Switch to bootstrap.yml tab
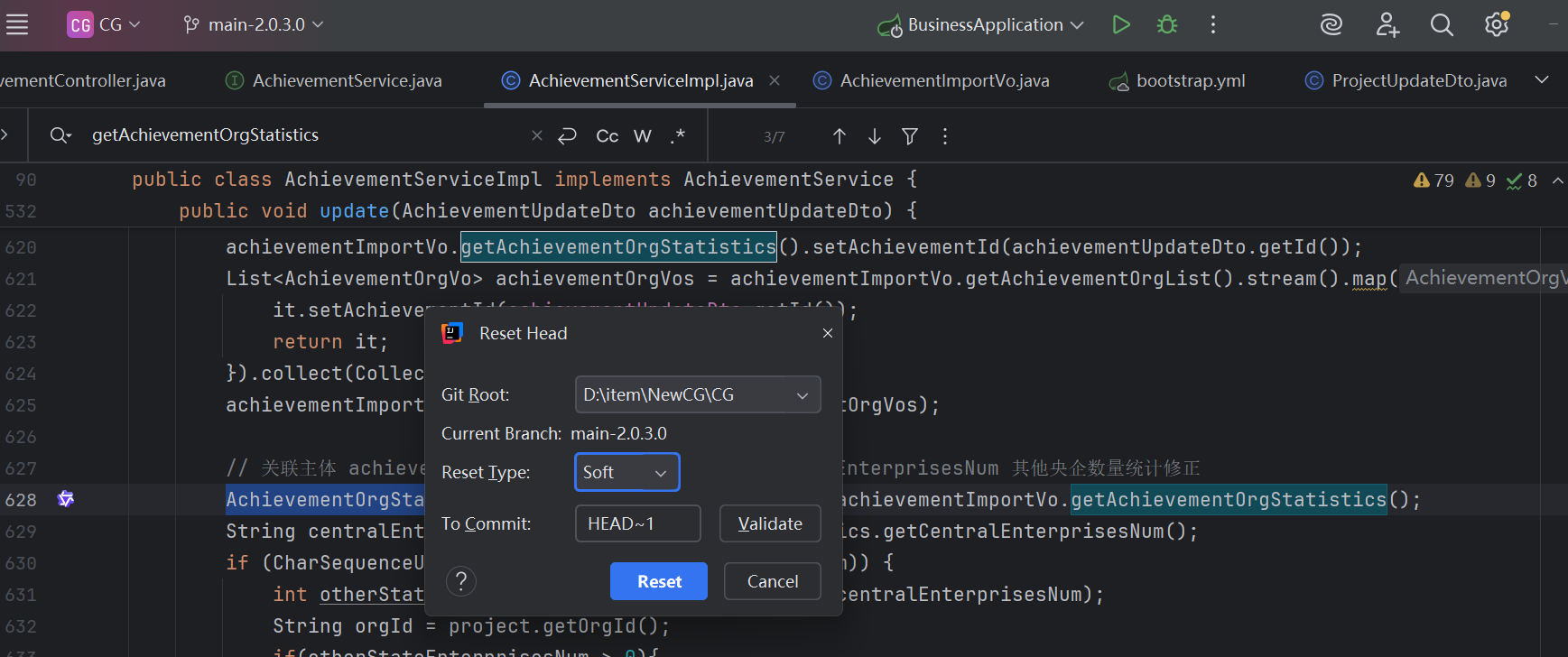The width and height of the screenshot is (1568, 657). (x=1177, y=81)
